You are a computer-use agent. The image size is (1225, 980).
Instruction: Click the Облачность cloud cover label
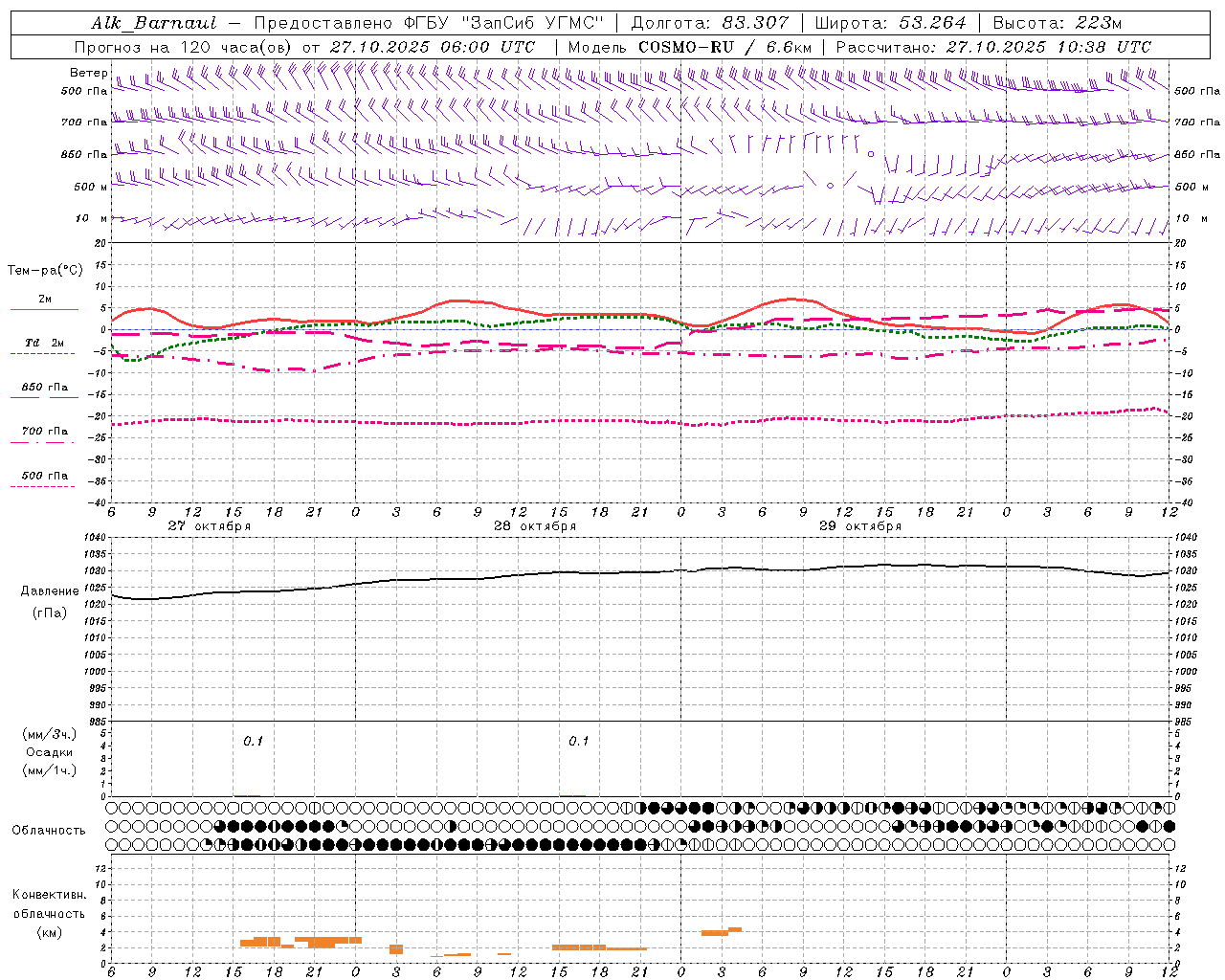click(49, 831)
